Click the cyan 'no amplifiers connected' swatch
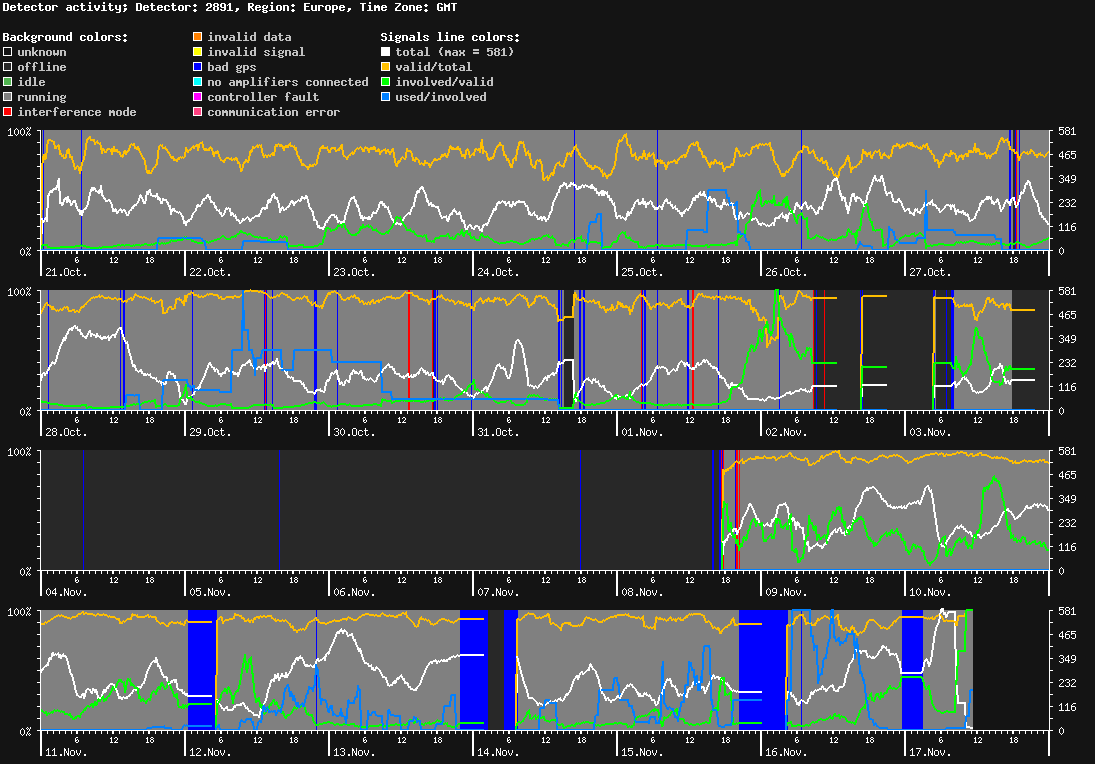Viewport: 1095px width, 764px height. click(197, 81)
